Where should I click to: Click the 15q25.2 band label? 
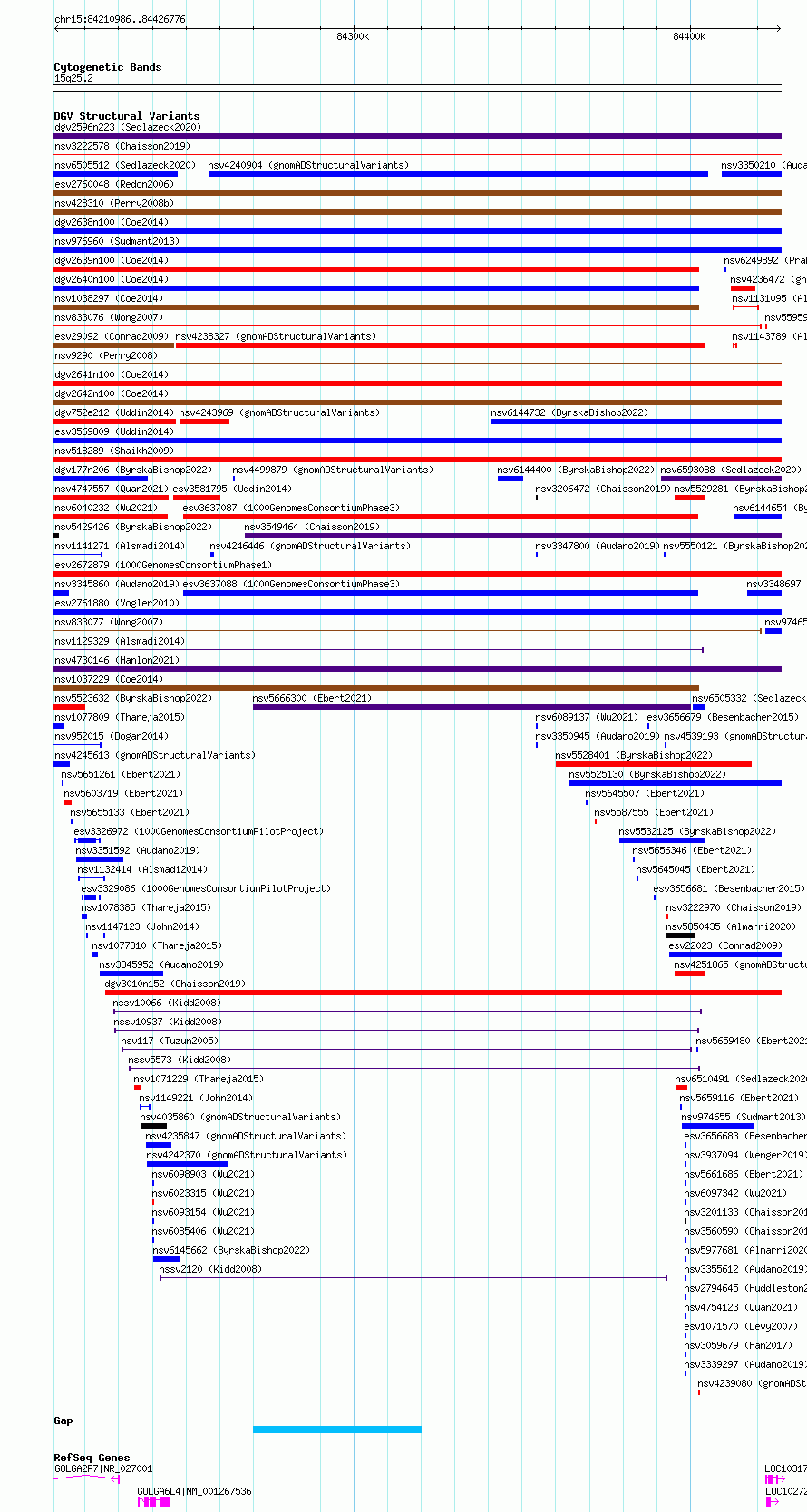pos(73,79)
